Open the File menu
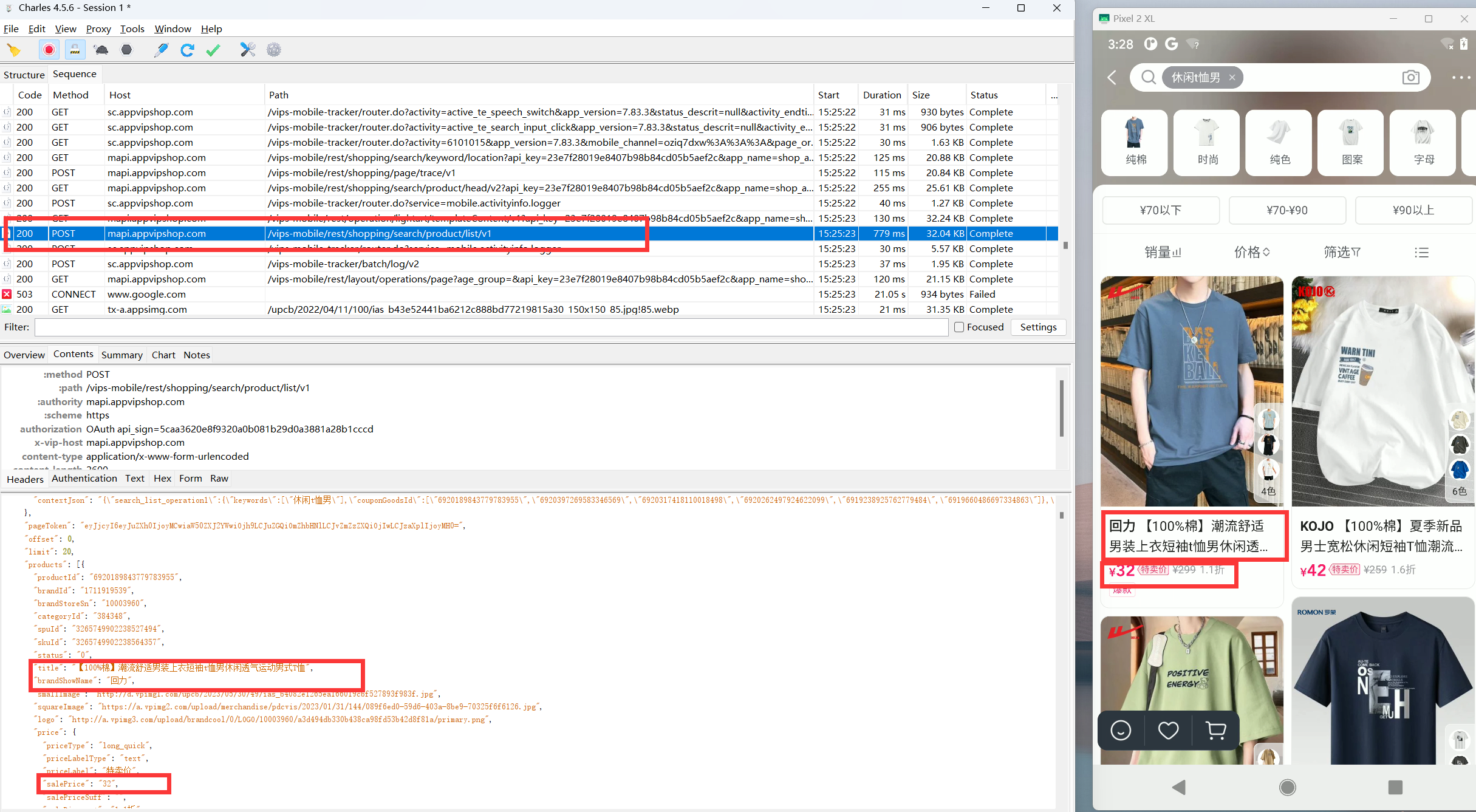This screenshot has width=1476, height=812. click(11, 29)
